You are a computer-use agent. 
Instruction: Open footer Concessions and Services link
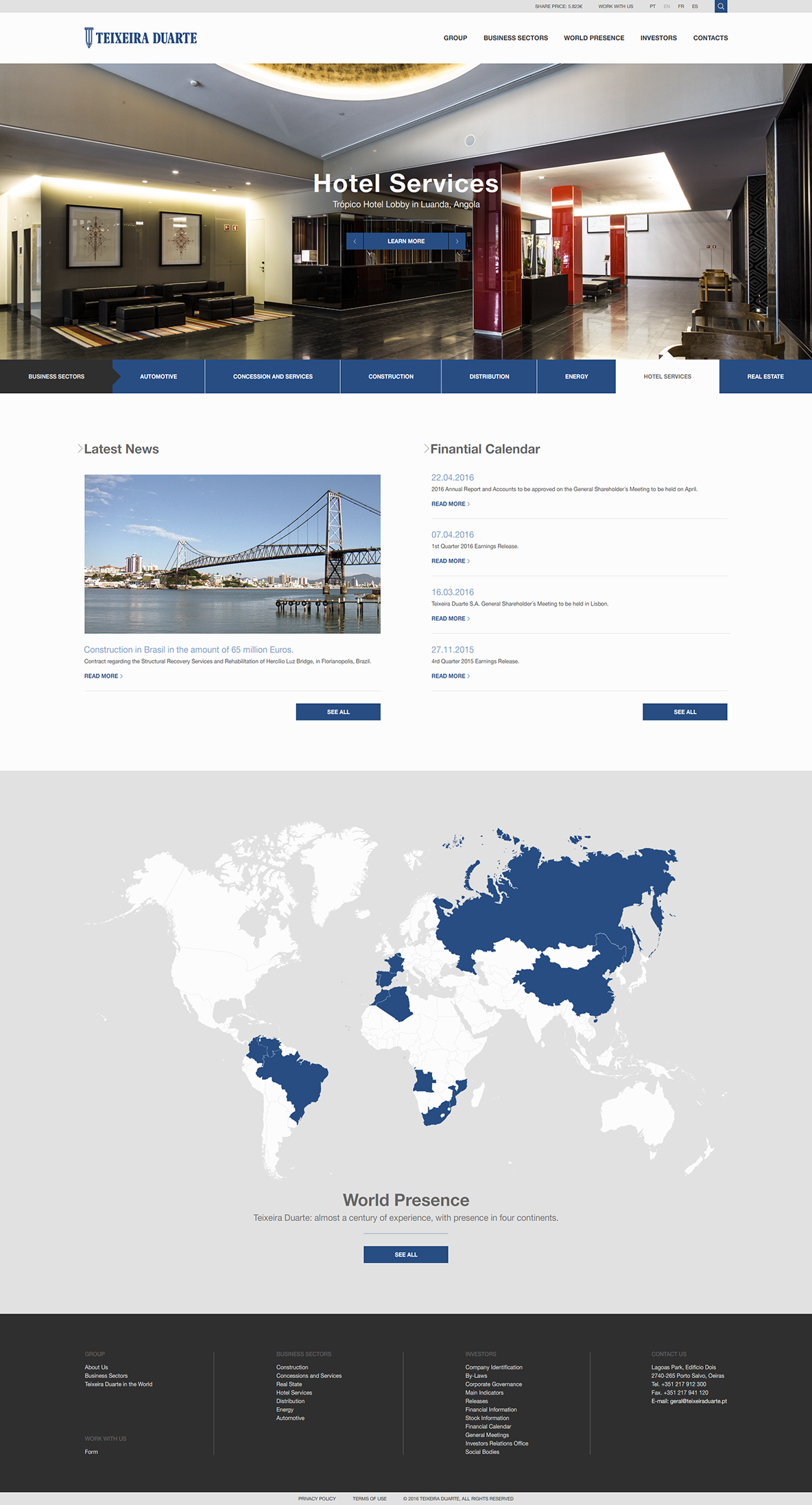click(x=309, y=1375)
